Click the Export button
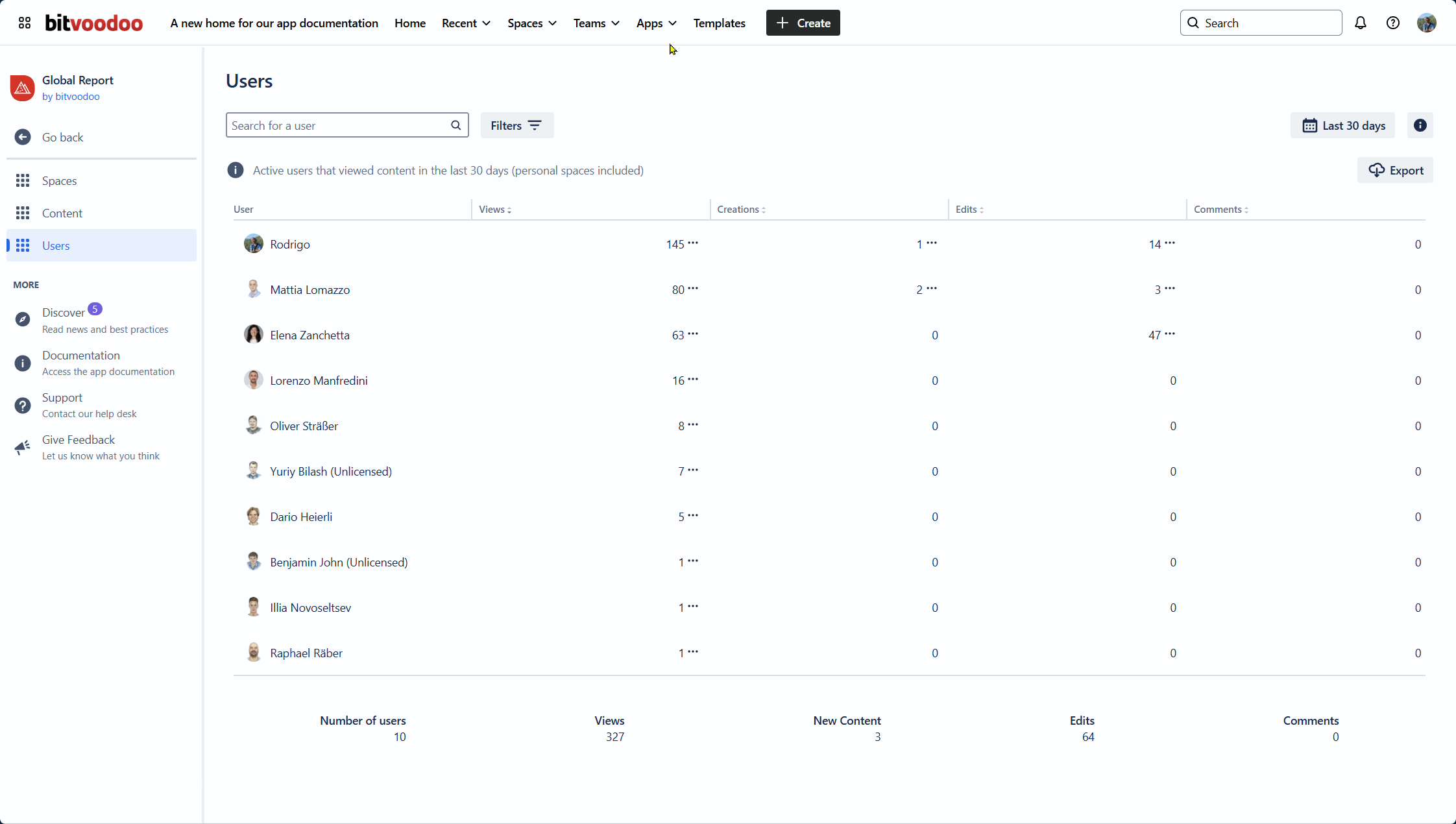Viewport: 1456px width, 824px height. (x=1395, y=170)
